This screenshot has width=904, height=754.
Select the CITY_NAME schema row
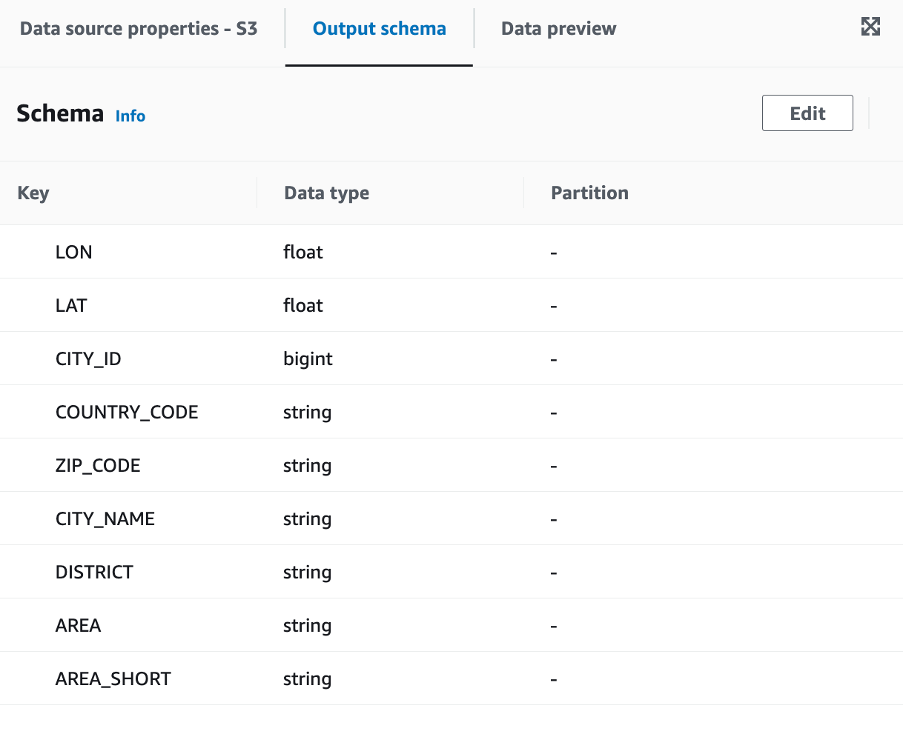pyautogui.click(x=451, y=519)
